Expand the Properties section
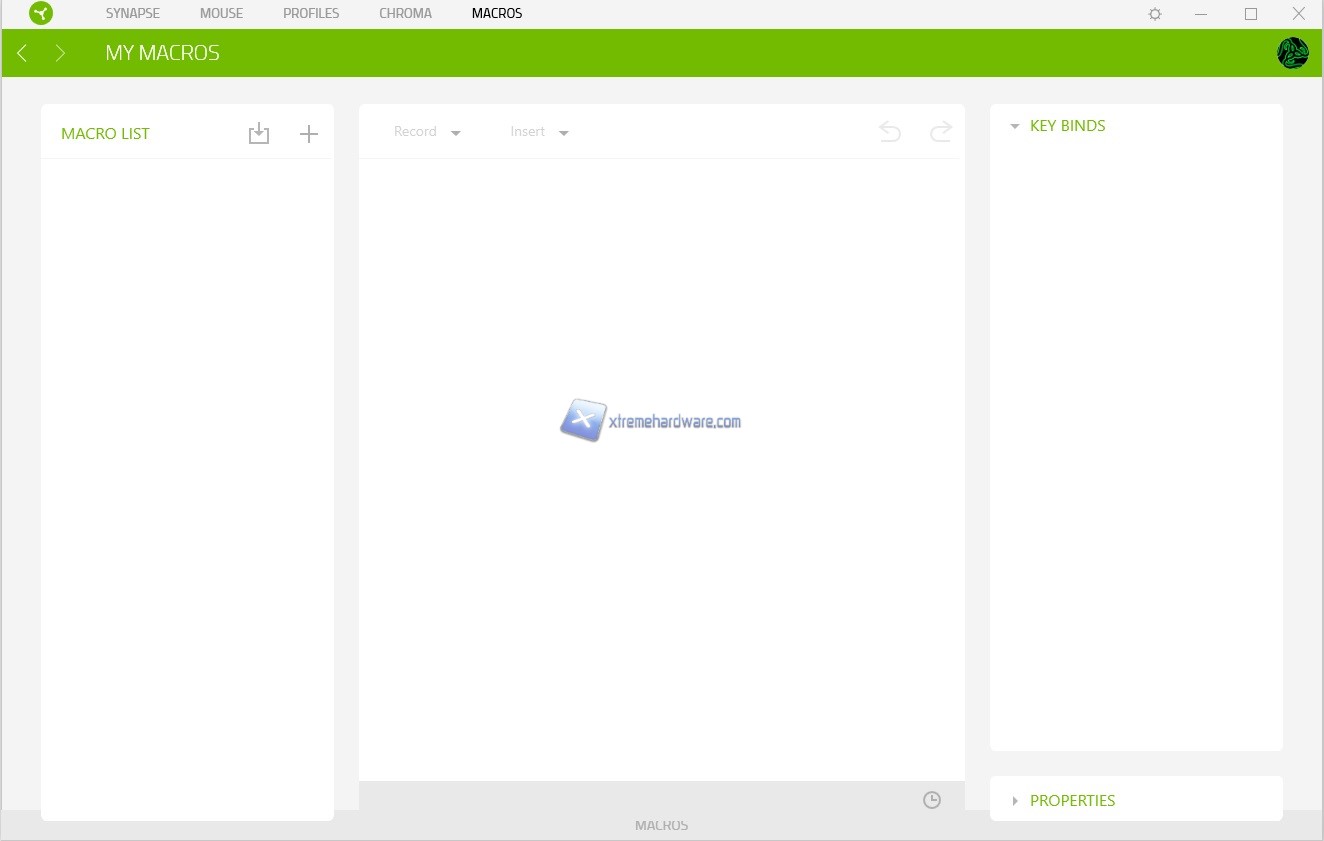The image size is (1324, 841). click(1015, 801)
